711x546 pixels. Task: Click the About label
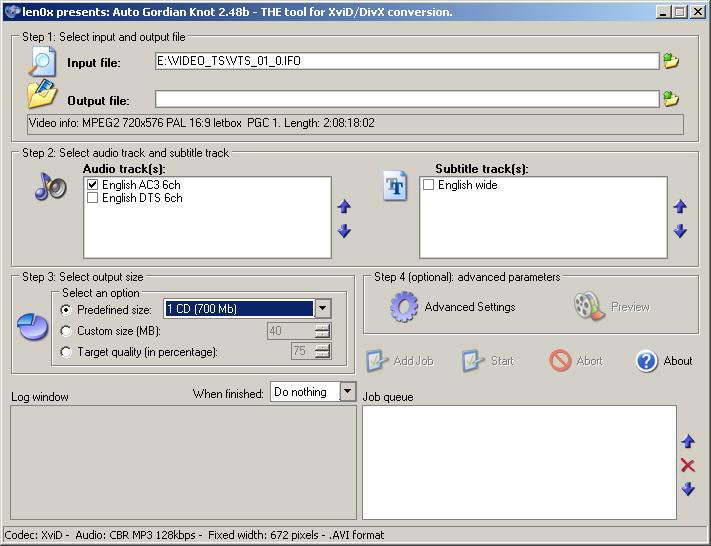pos(678,361)
